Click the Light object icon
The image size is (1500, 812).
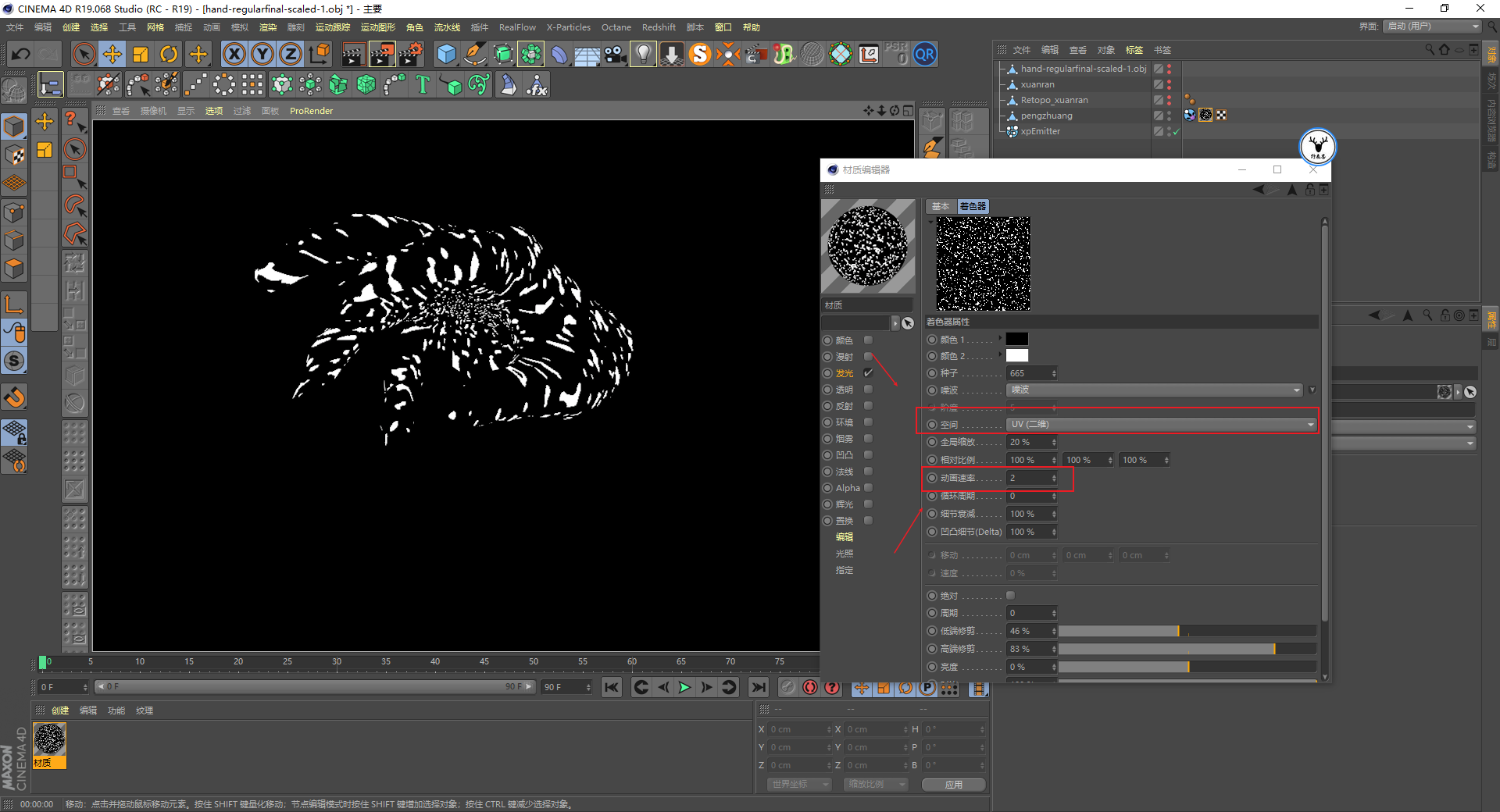pos(642,55)
